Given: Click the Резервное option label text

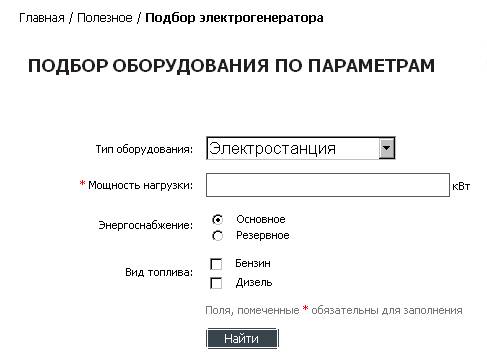Looking at the screenshot, I should (x=263, y=235).
